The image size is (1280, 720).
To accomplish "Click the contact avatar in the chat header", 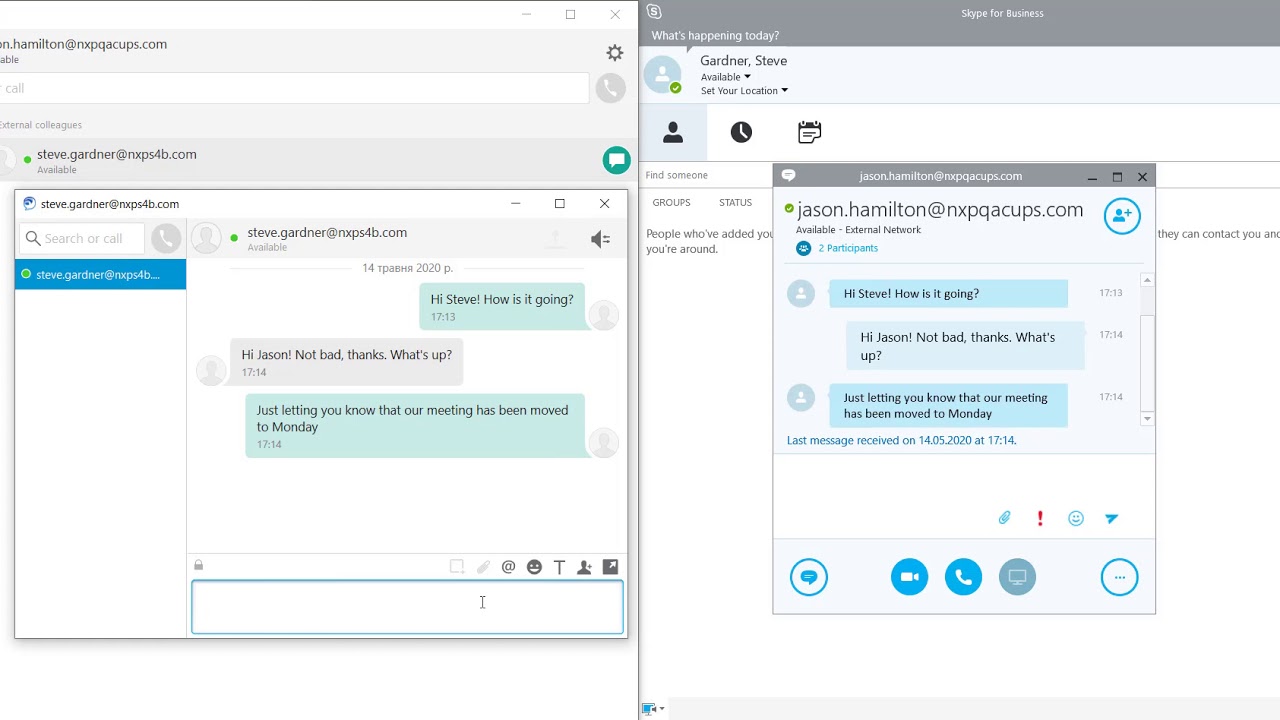I will pos(206,238).
